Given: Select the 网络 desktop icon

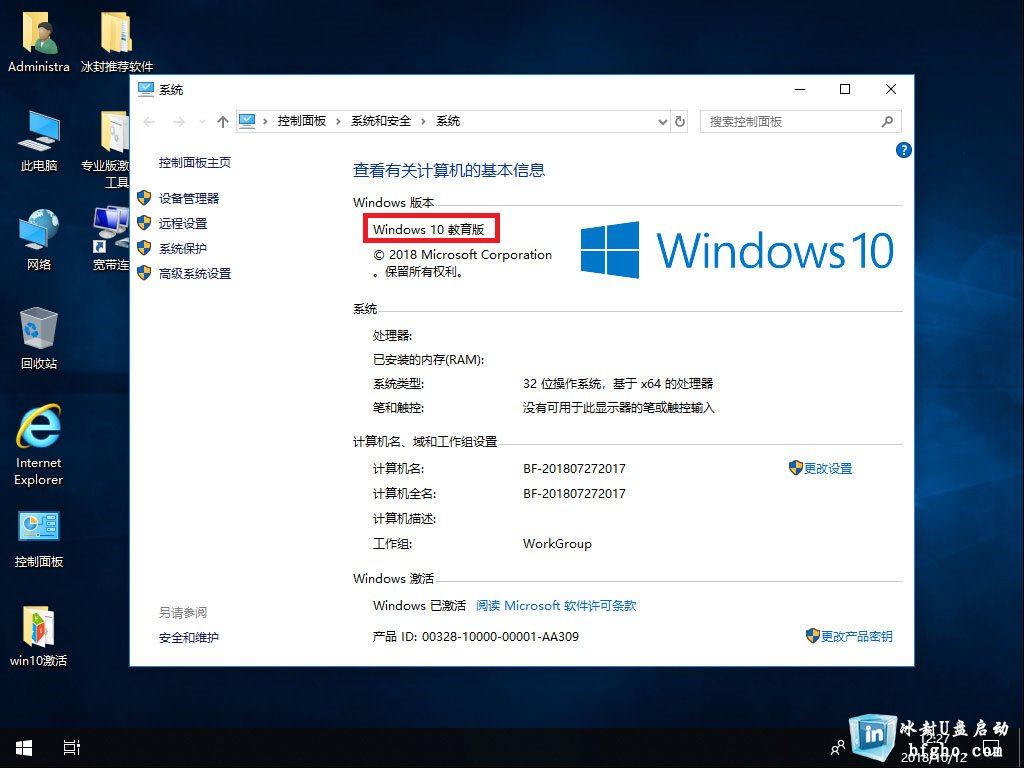Looking at the screenshot, I should (39, 240).
